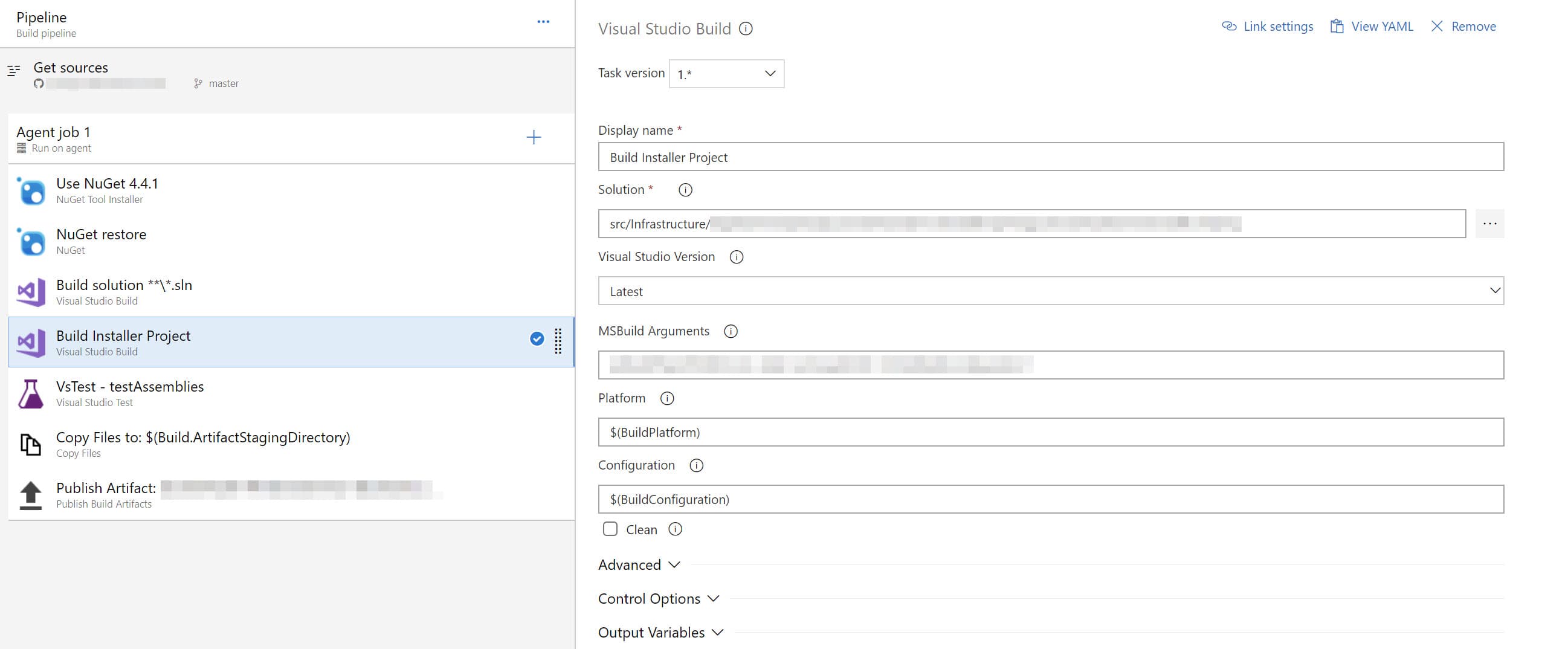1568x649 pixels.
Task: Select the Publish Artifact task
Action: pyautogui.click(x=292, y=495)
